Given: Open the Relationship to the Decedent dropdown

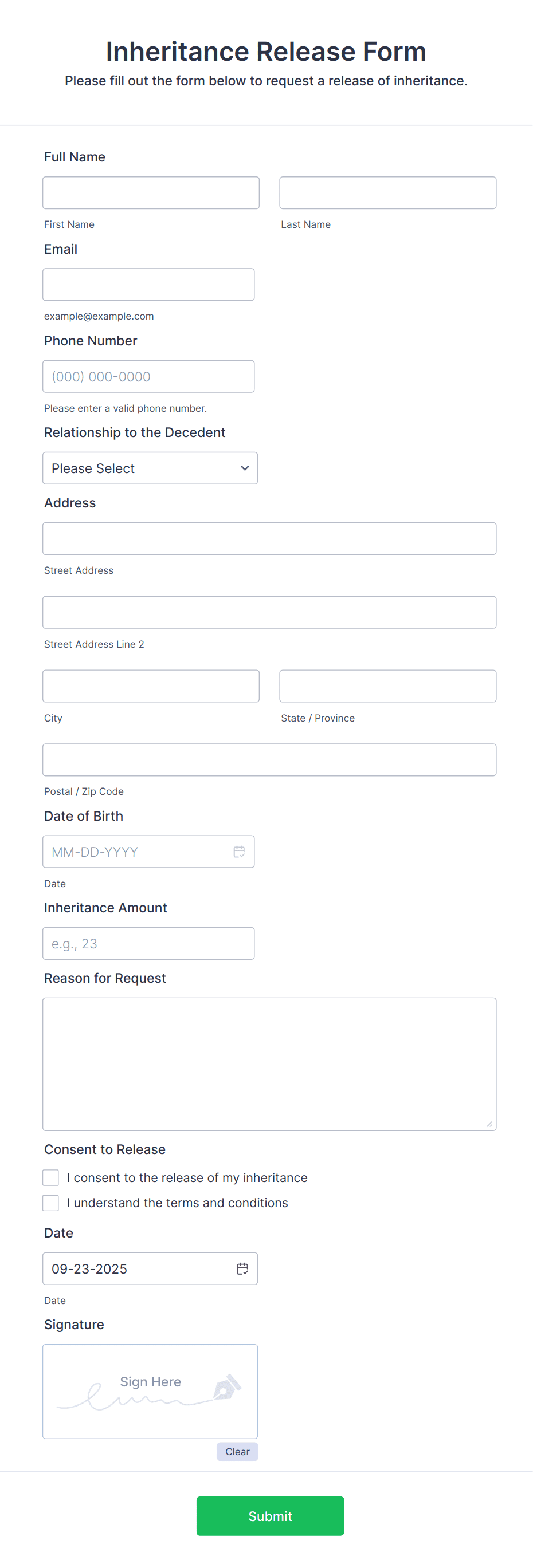Looking at the screenshot, I should click(x=150, y=468).
